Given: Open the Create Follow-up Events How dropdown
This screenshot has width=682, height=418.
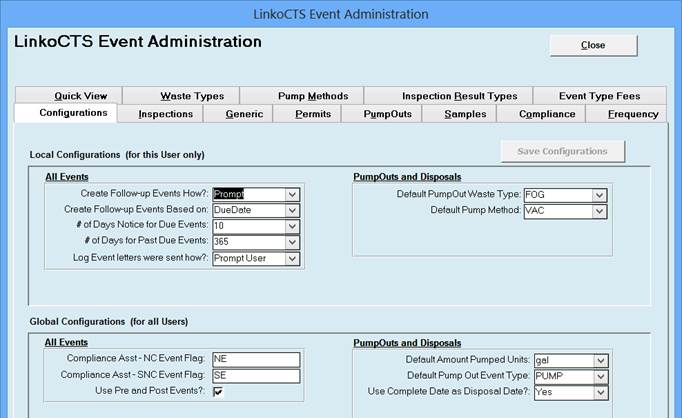Looking at the screenshot, I should [x=292, y=194].
